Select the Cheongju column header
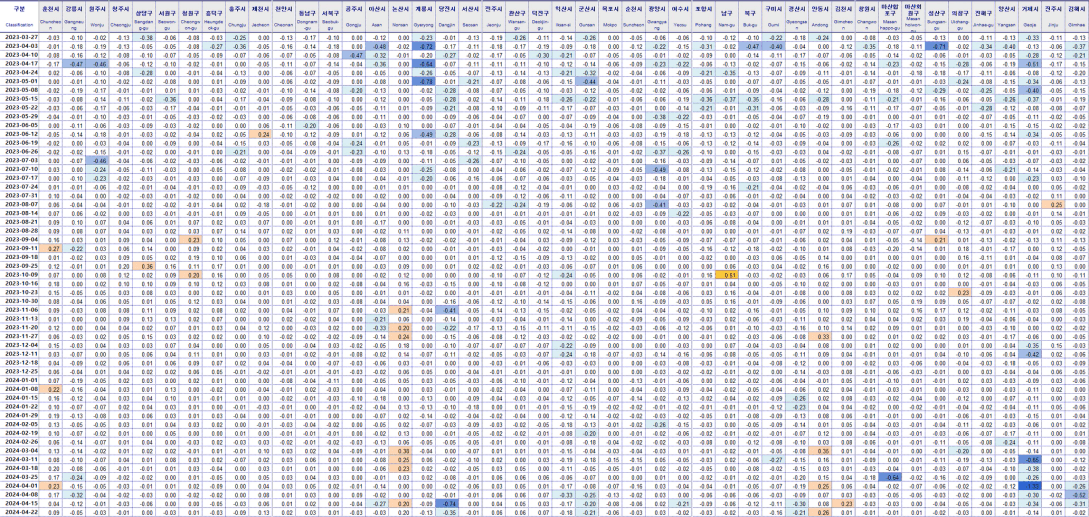 click(121, 17)
